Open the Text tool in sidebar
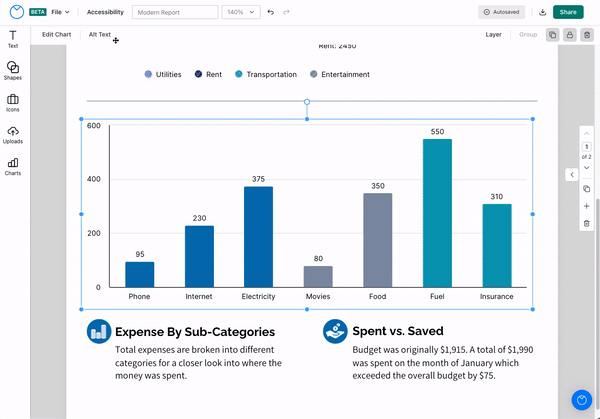This screenshot has height=419, width=600. (13, 39)
